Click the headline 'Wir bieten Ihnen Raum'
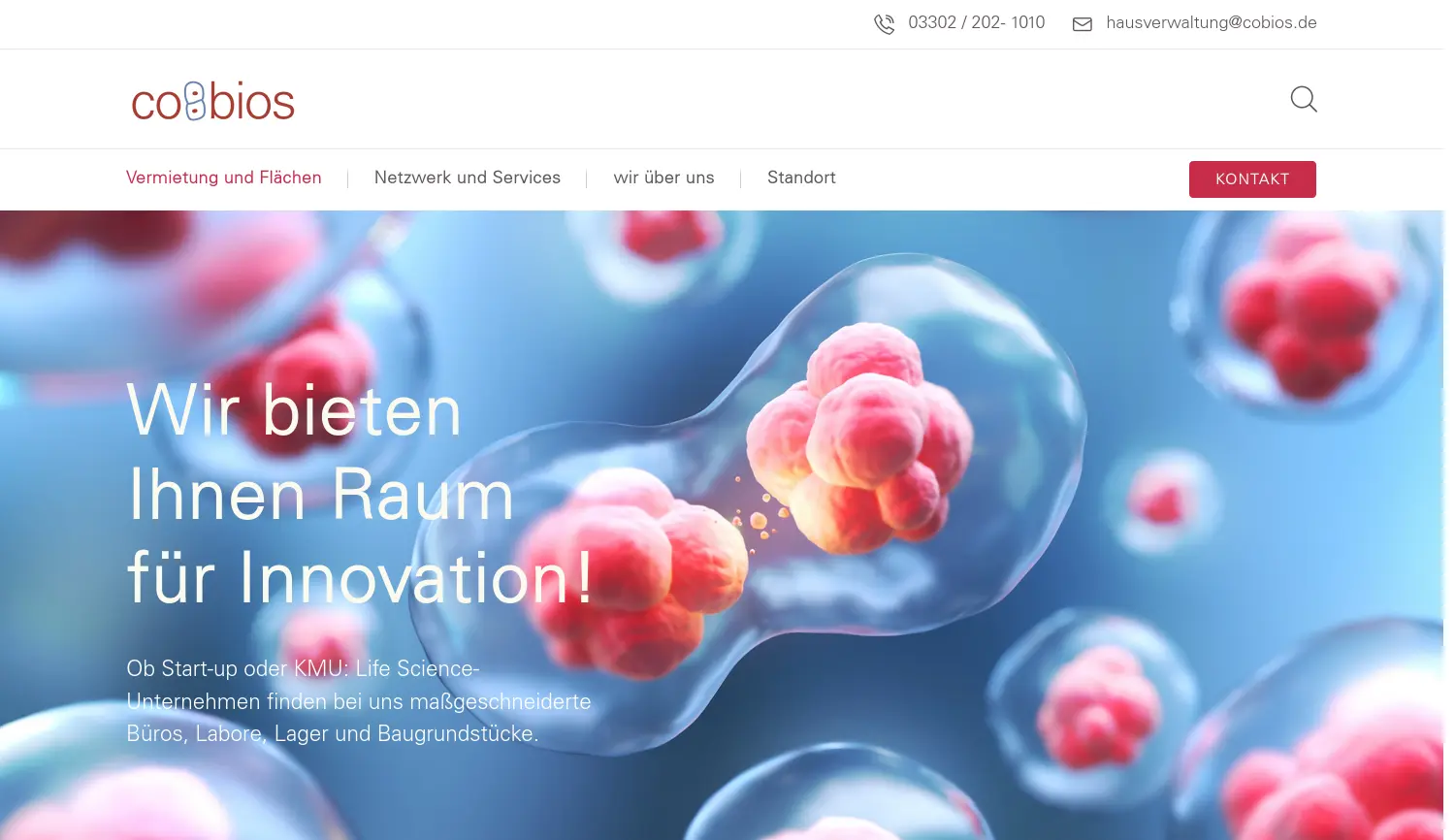 (x=320, y=452)
